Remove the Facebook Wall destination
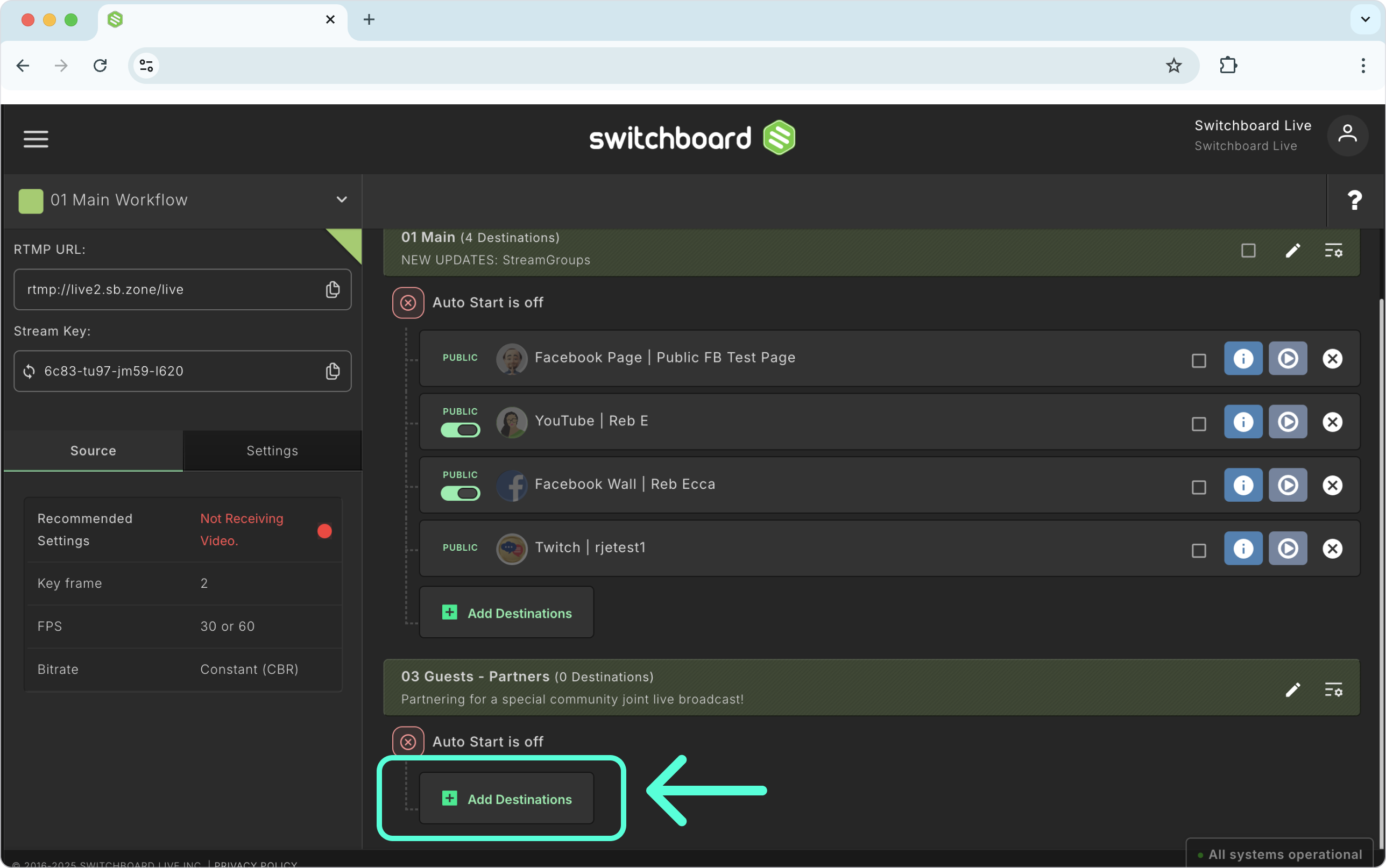 click(x=1332, y=485)
